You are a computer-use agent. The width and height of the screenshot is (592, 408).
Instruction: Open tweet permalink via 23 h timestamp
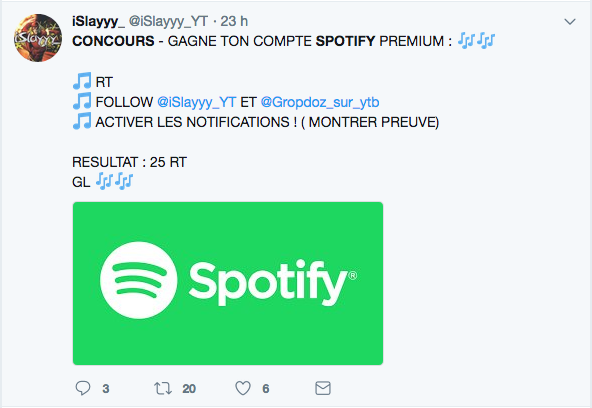tap(234, 22)
